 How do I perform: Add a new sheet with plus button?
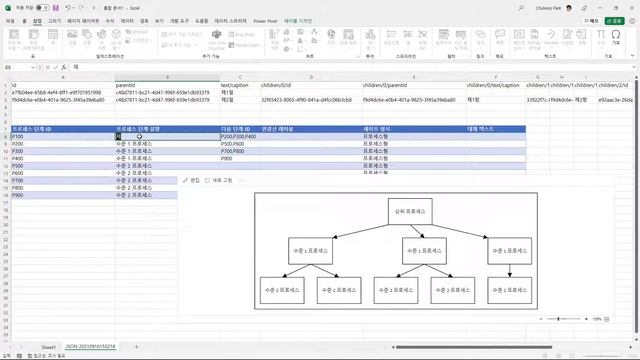136,347
